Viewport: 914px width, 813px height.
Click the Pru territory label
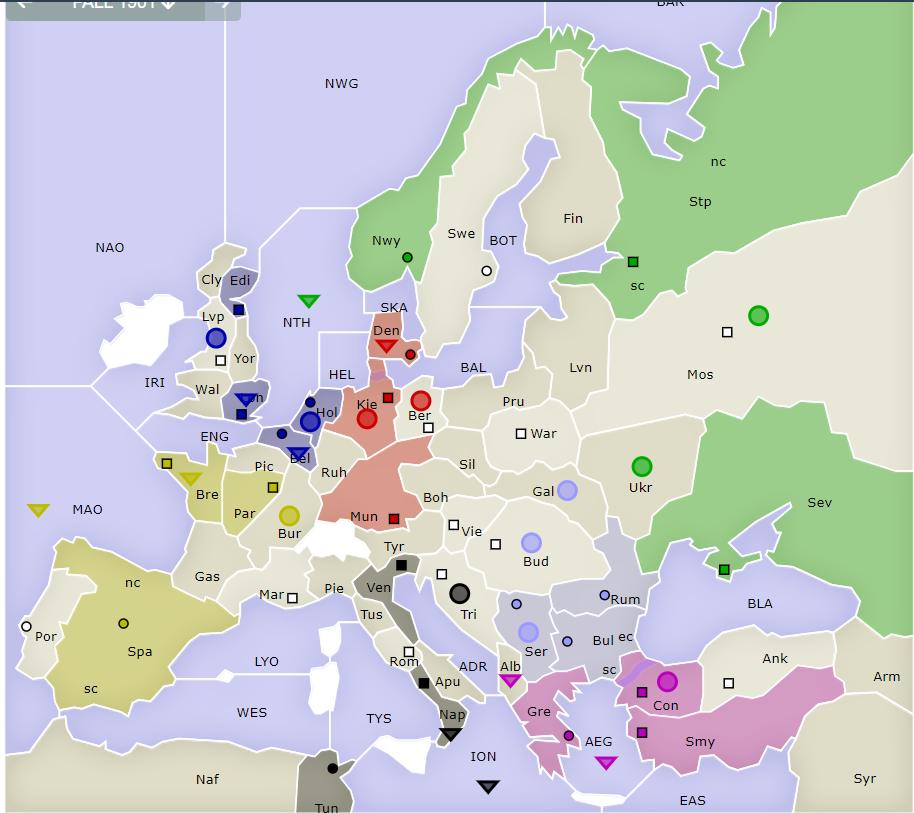point(514,402)
